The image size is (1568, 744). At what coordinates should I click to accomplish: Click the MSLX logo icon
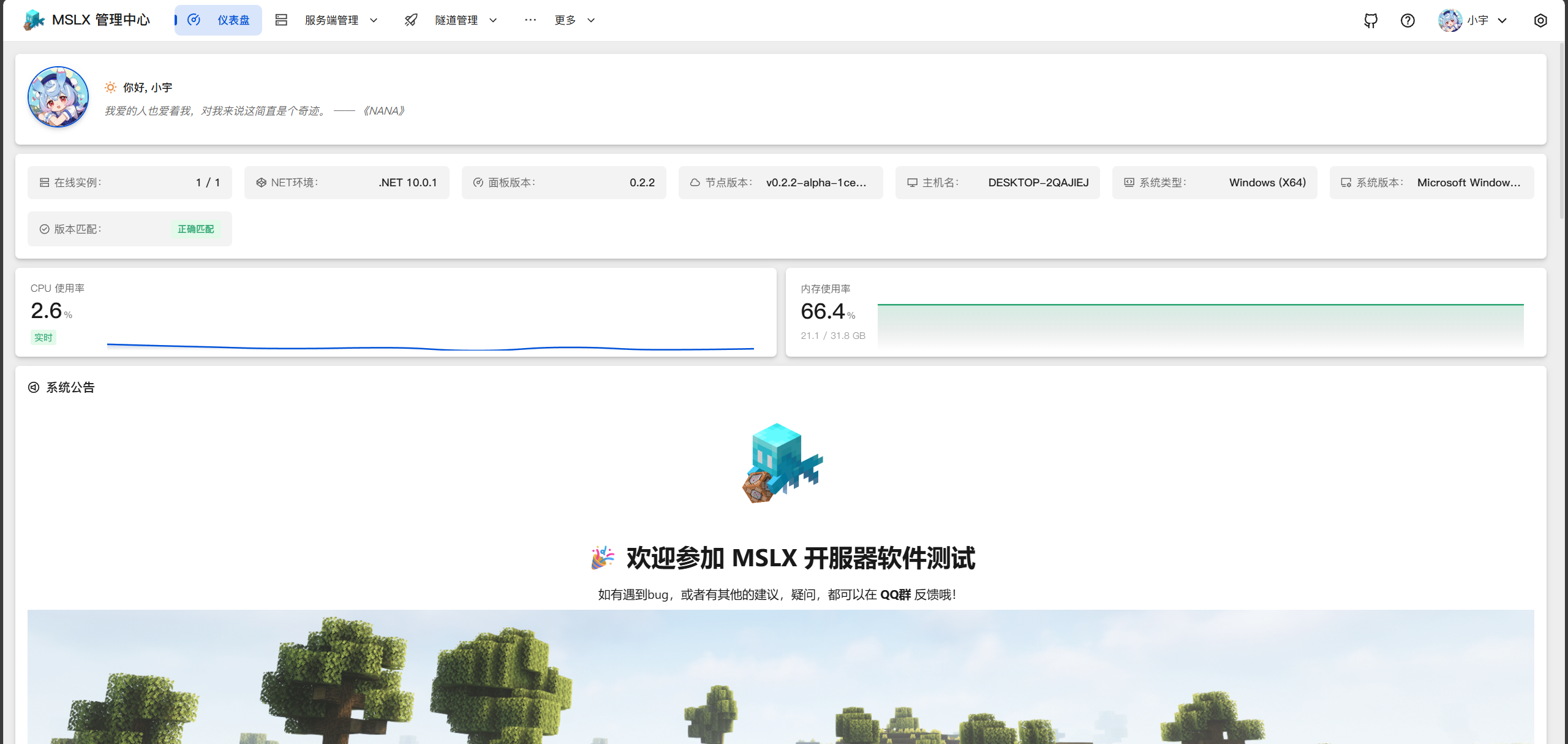click(34, 20)
